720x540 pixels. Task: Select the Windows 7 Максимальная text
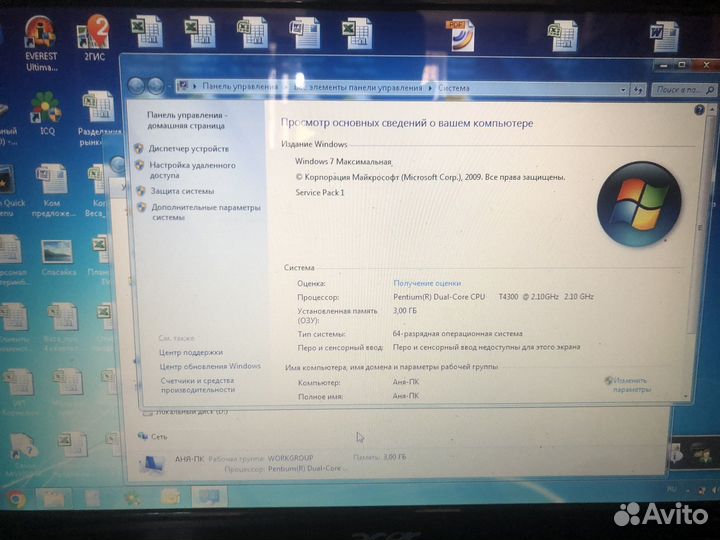(x=343, y=161)
